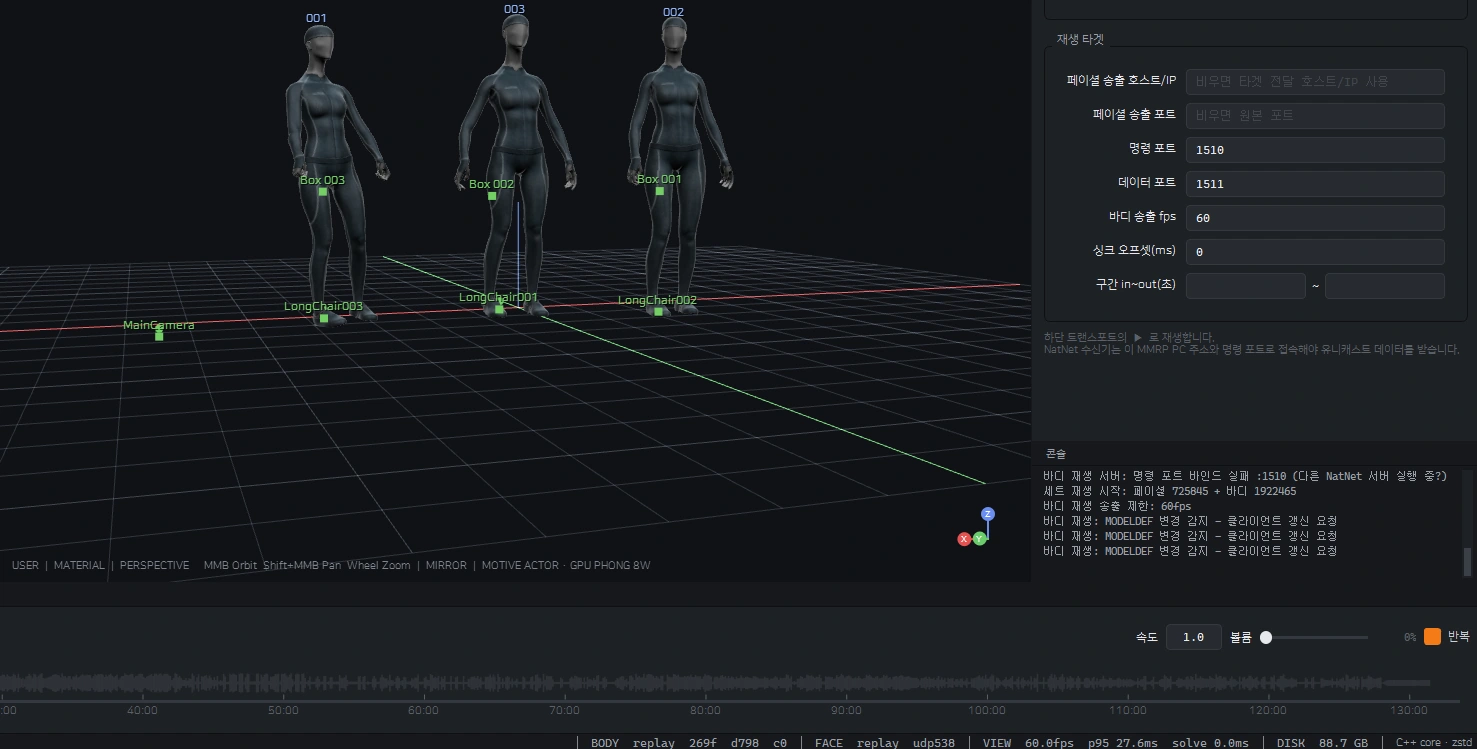The width and height of the screenshot is (1477, 749).
Task: Toggle the MIRROR viewport option
Action: click(x=446, y=565)
